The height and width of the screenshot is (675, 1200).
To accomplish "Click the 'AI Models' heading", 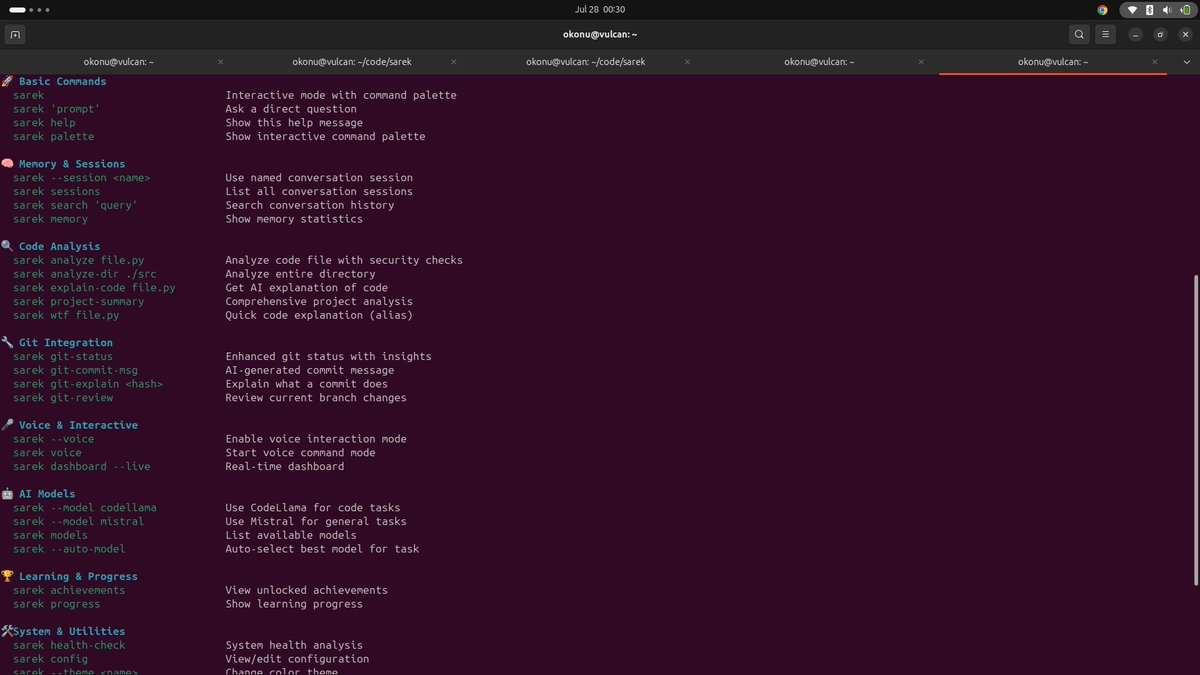I will 47,494.
